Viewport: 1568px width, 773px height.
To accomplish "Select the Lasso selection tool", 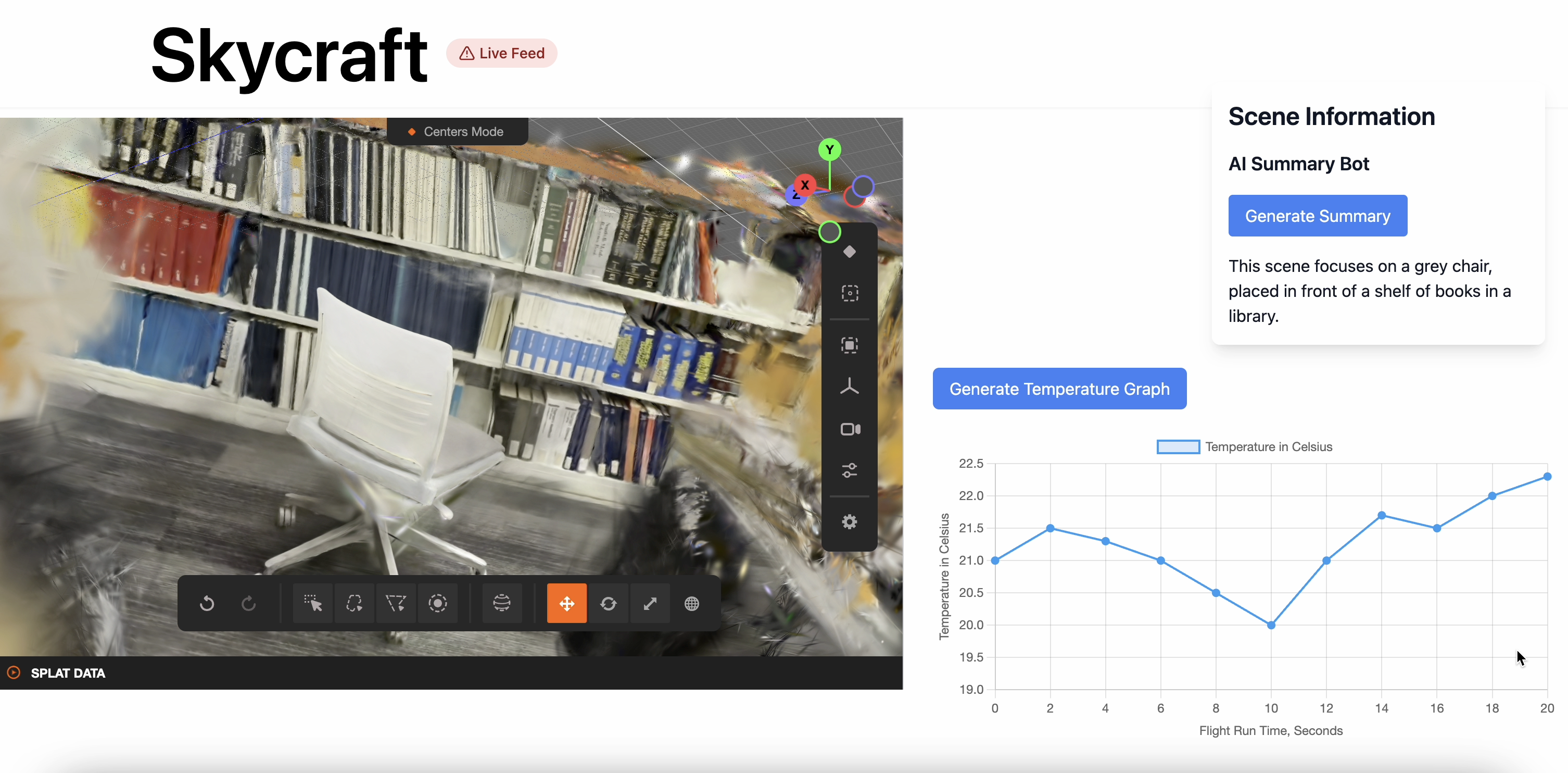I will point(355,604).
